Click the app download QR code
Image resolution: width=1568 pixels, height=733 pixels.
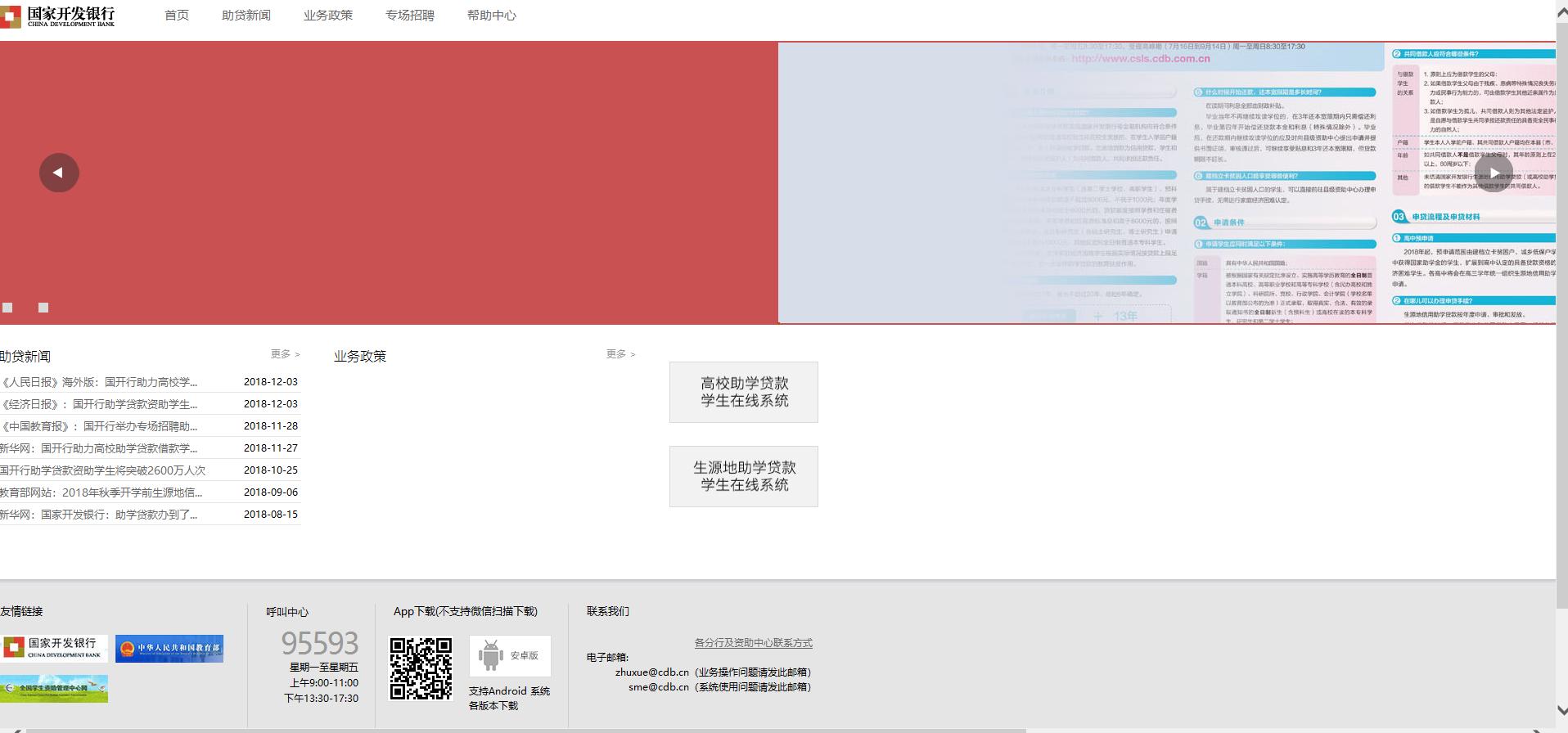(x=421, y=668)
